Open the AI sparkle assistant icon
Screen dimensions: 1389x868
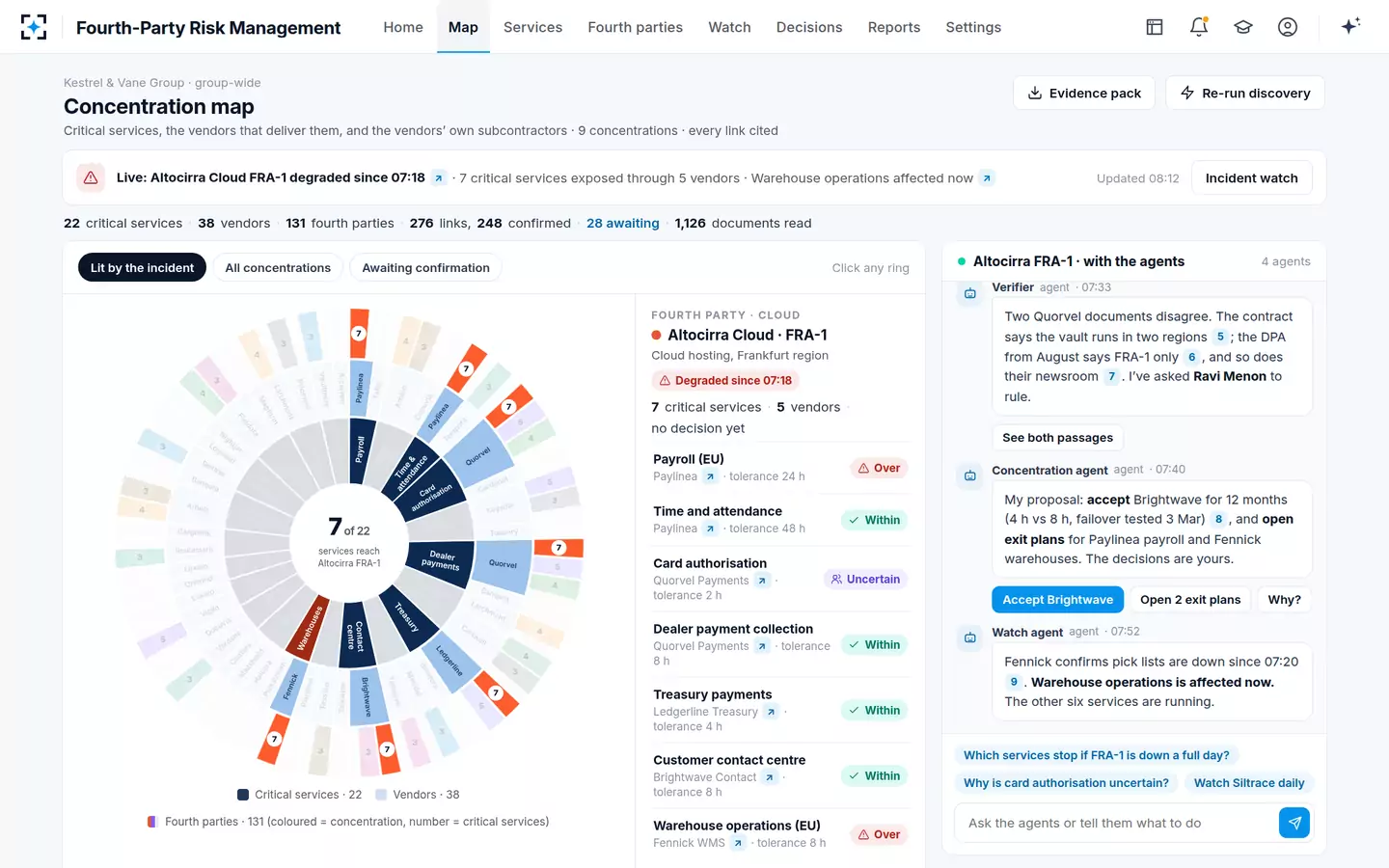click(1350, 26)
